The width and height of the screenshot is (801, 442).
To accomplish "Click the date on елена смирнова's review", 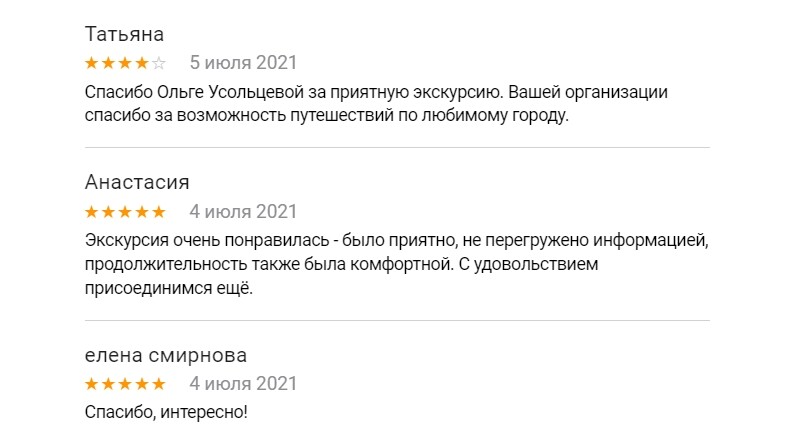I will (243, 384).
